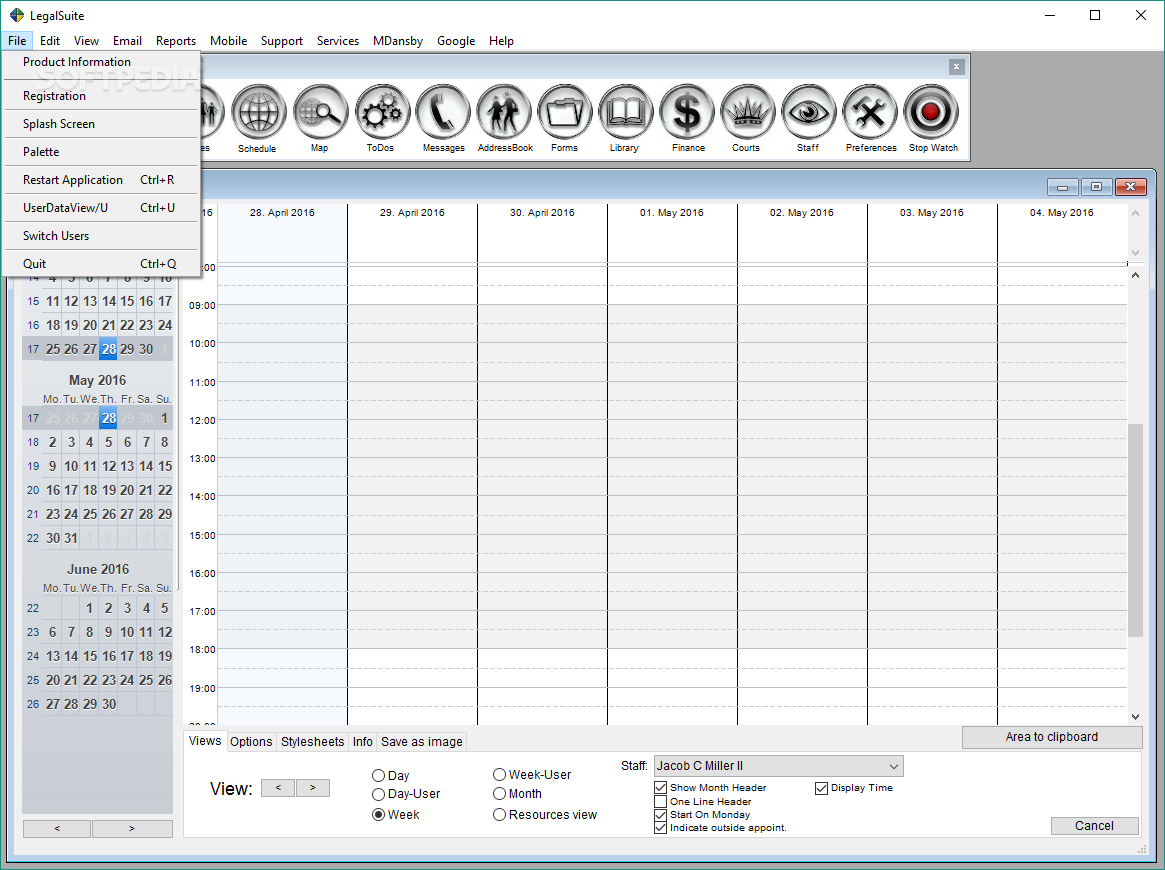The width and height of the screenshot is (1165, 870).
Task: Click the Area to clipboard button
Action: click(1051, 737)
